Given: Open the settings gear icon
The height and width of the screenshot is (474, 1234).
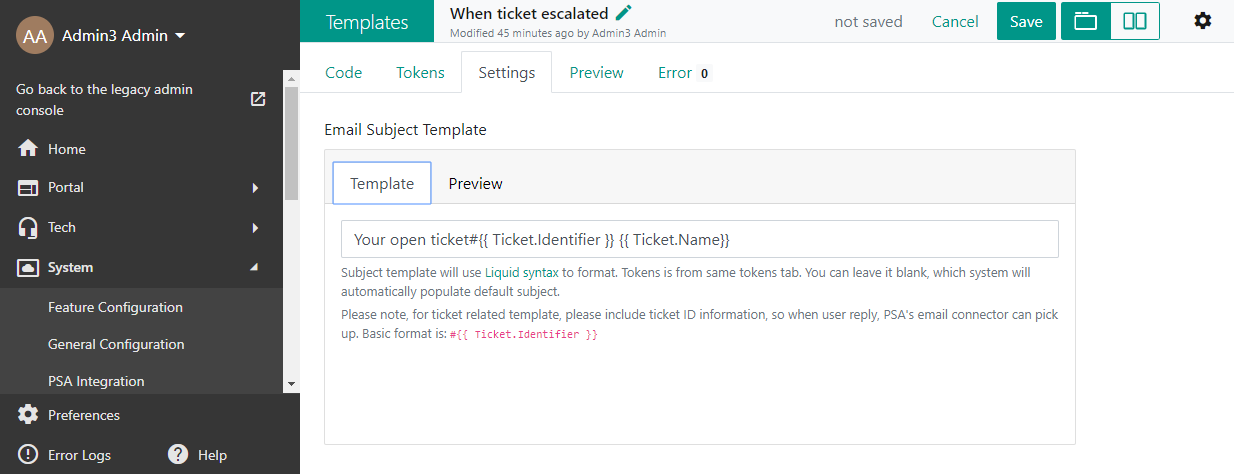Looking at the screenshot, I should (1203, 21).
